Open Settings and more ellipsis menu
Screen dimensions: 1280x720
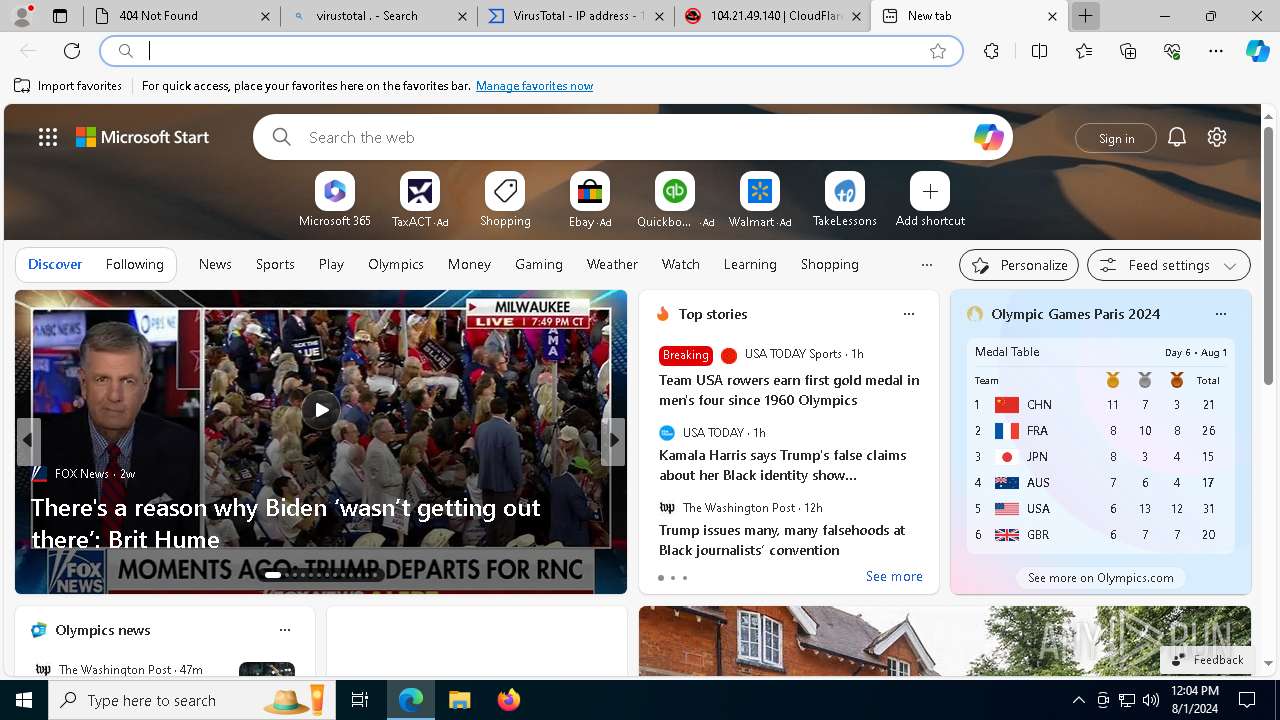[x=1216, y=51]
